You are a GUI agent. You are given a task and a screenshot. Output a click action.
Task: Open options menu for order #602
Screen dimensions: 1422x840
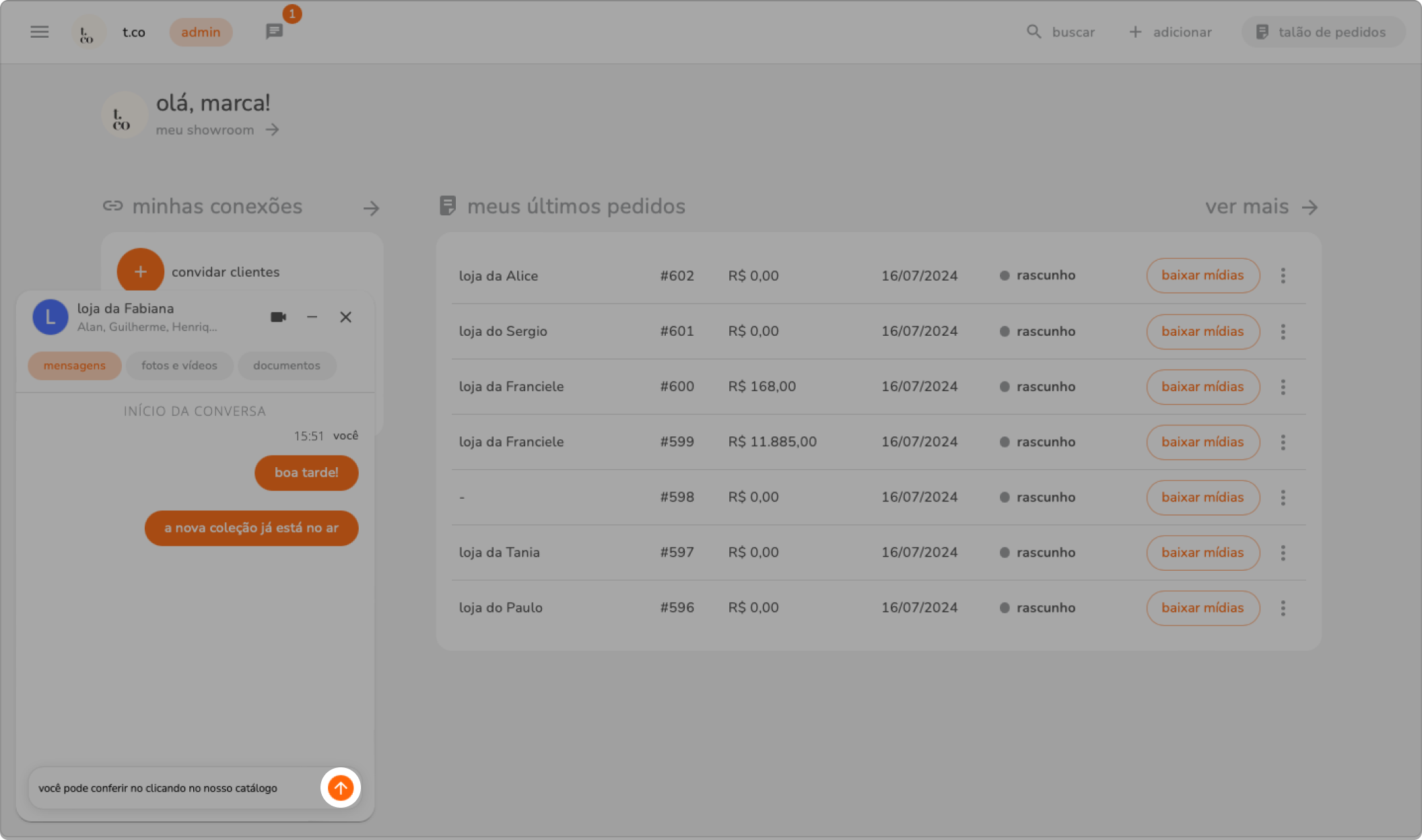pos(1283,275)
